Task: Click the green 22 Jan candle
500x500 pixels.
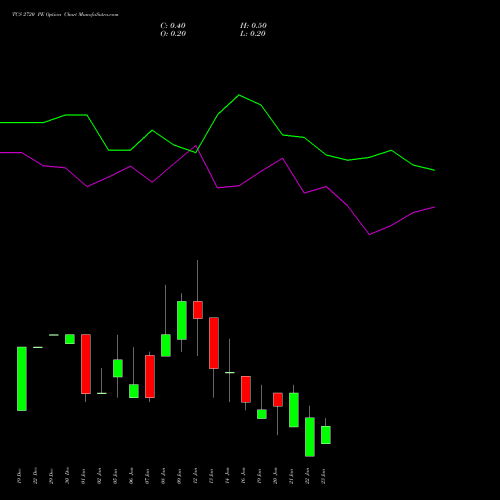Action: (310, 437)
